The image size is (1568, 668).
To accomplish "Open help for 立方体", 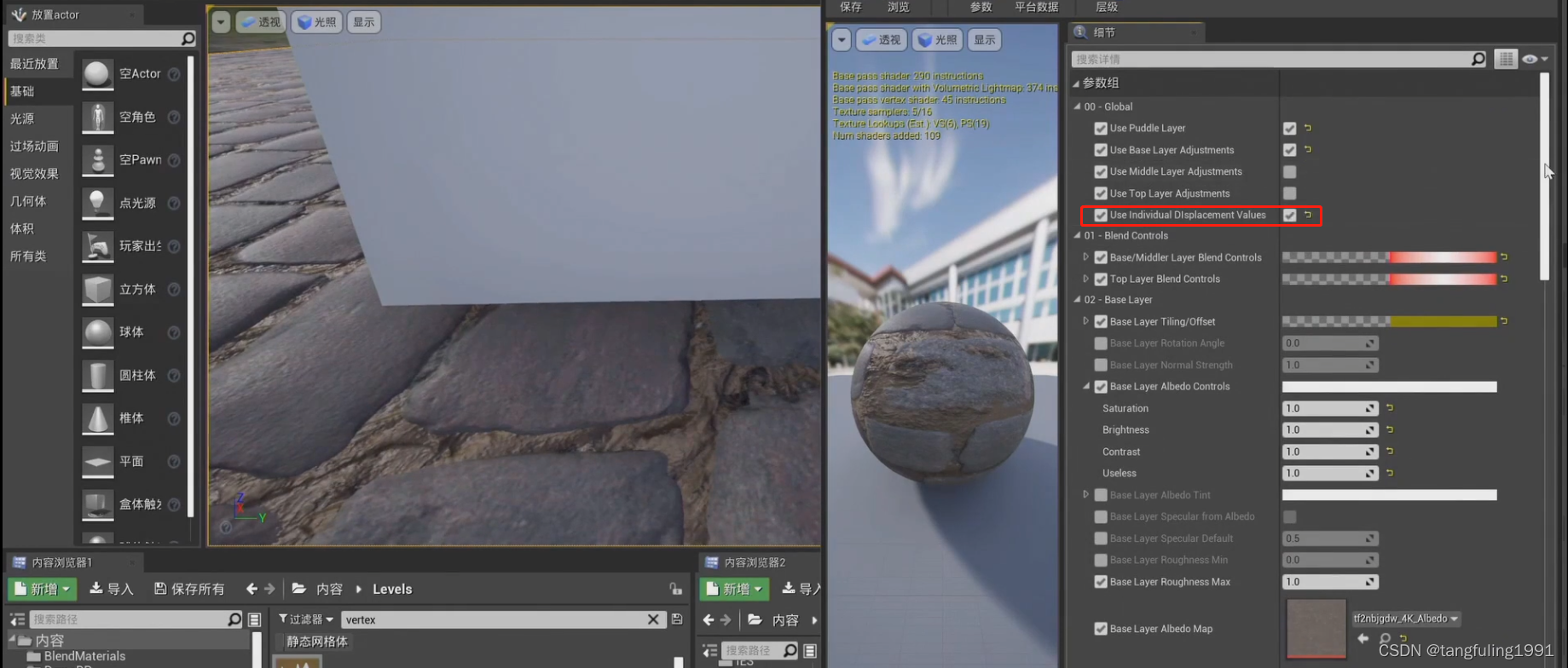I will (x=174, y=290).
